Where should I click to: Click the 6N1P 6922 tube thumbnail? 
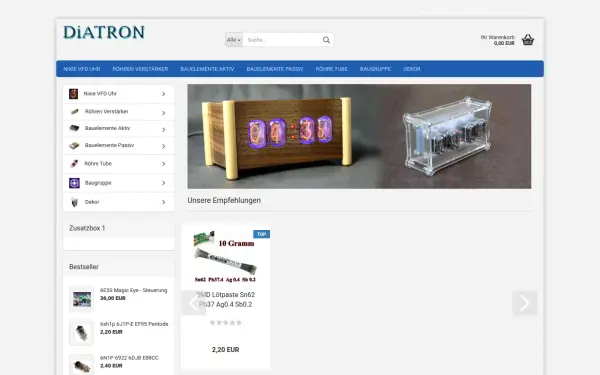tap(82, 365)
